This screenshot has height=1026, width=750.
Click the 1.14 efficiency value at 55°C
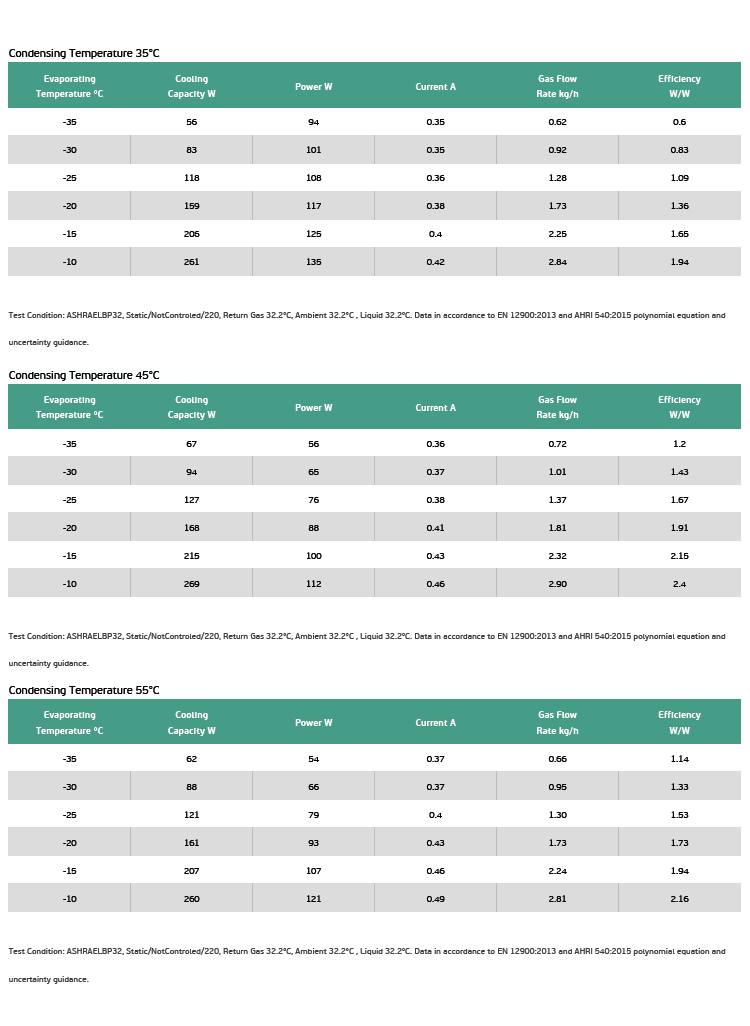(679, 759)
